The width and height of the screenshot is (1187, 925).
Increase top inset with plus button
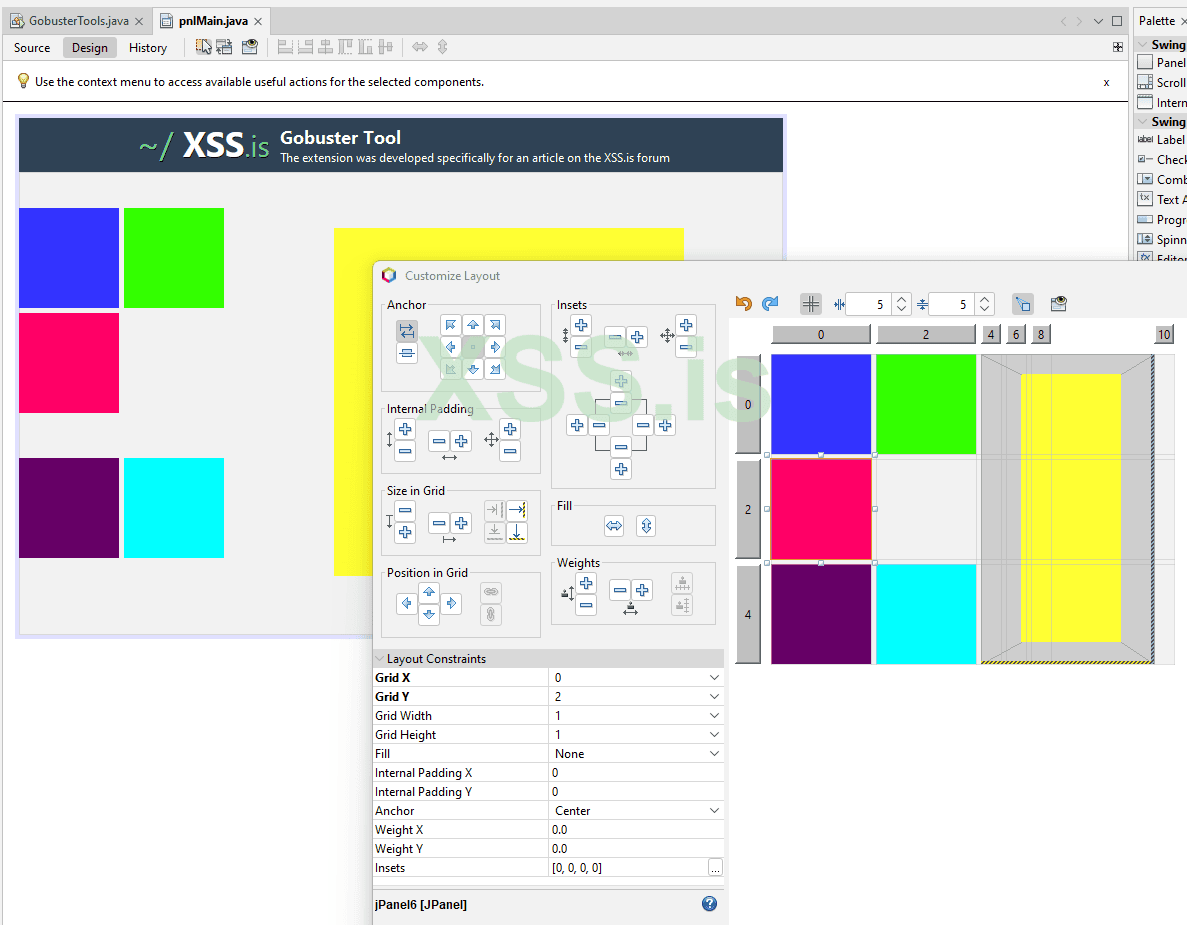621,381
